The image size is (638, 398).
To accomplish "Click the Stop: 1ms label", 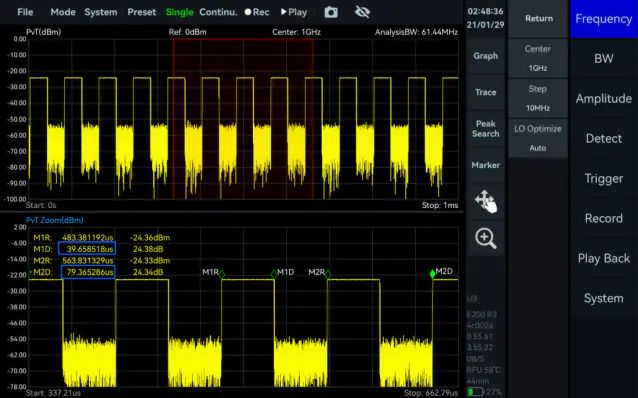I will (x=440, y=206).
